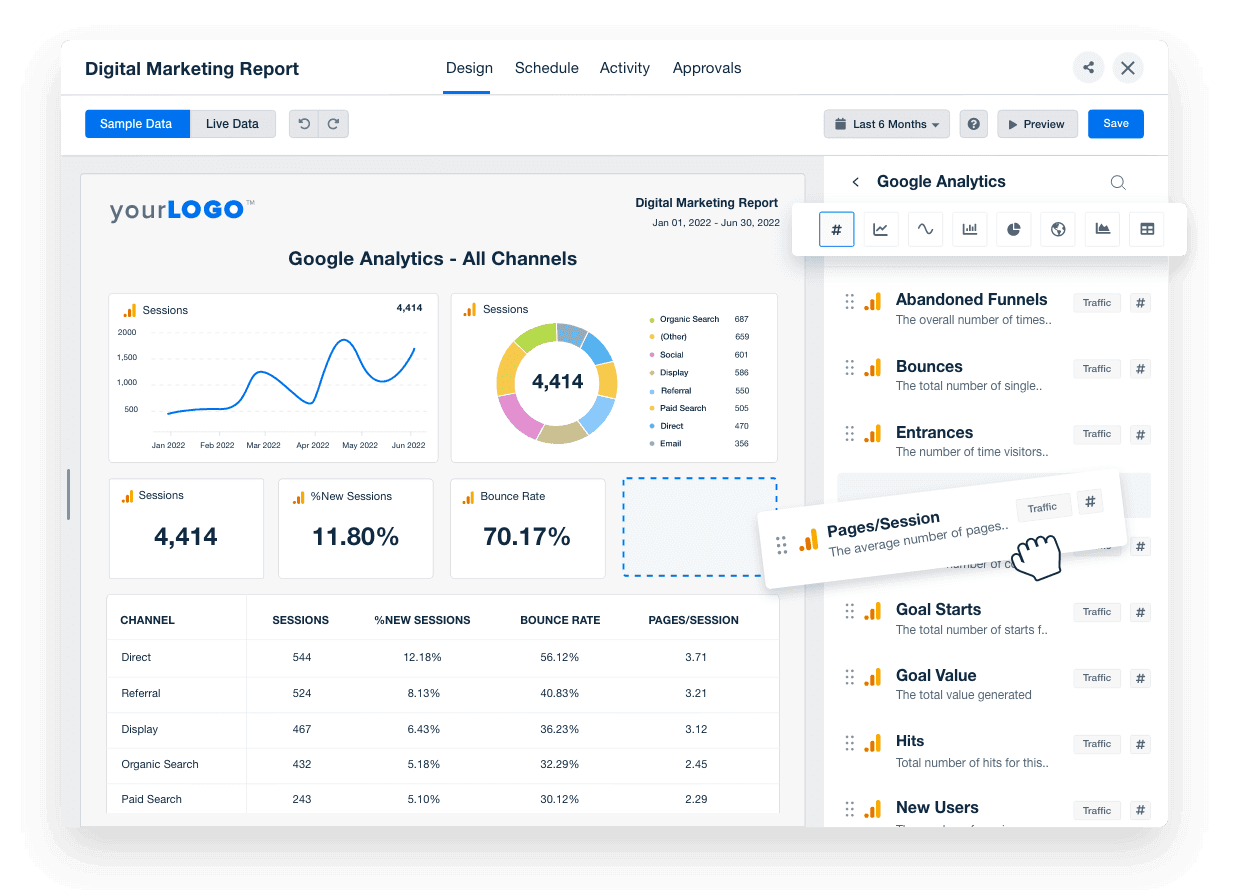
Task: Save the Digital Marketing Report
Action: click(x=1115, y=123)
